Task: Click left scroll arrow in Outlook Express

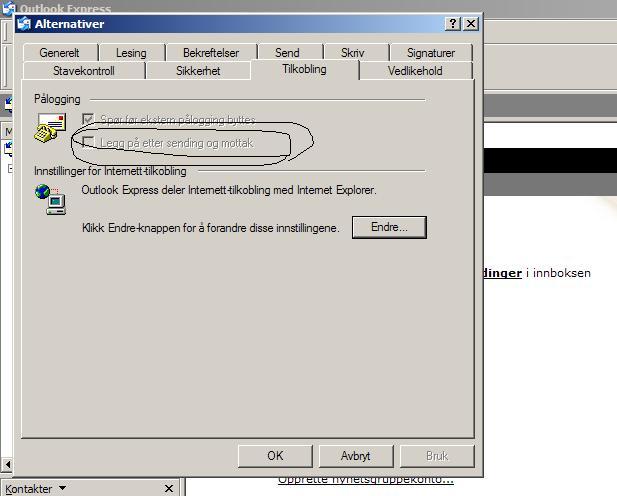Action: [x=7, y=464]
